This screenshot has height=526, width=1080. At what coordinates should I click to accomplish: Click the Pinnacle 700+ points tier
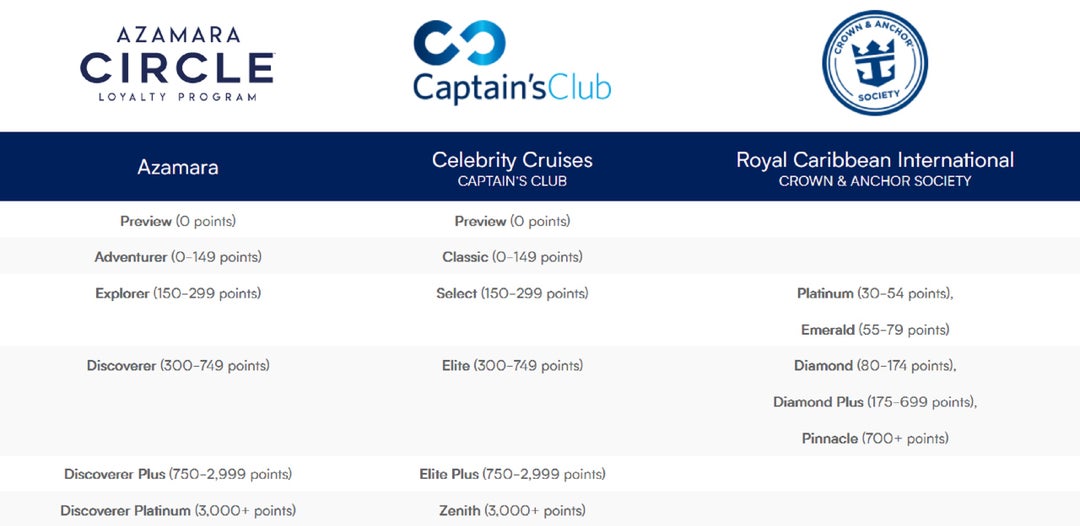click(x=875, y=439)
